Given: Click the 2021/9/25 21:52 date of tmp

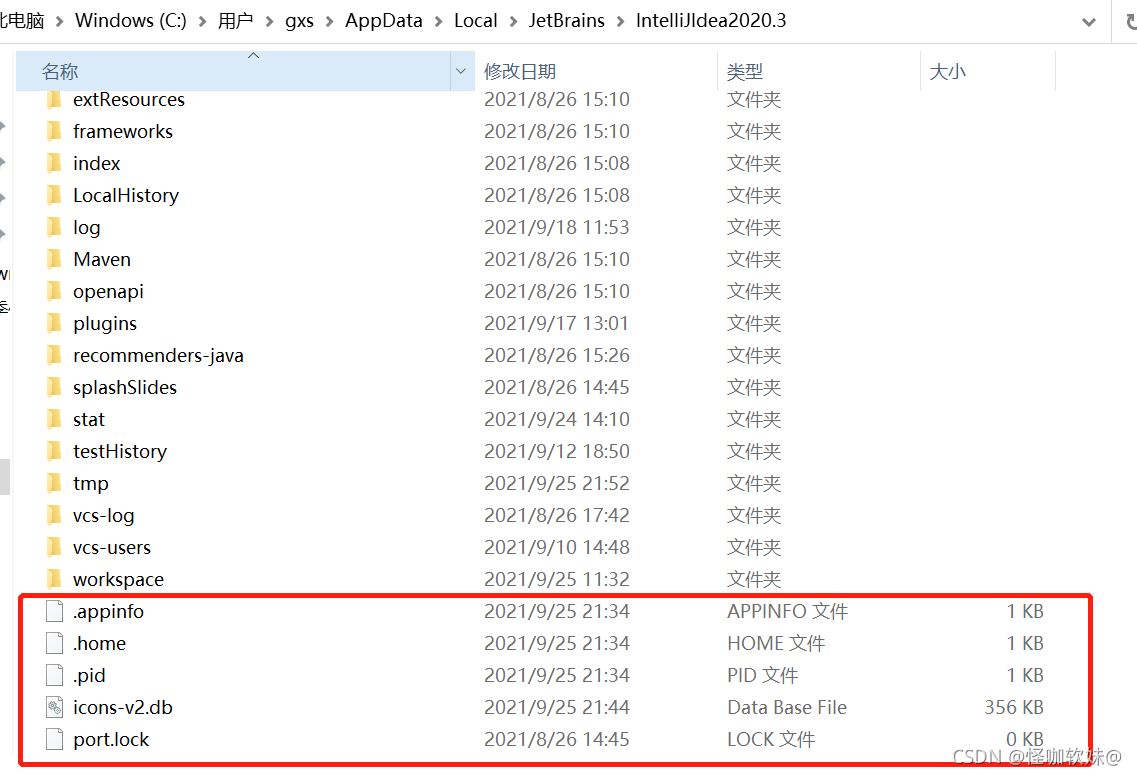Looking at the screenshot, I should [x=557, y=483].
